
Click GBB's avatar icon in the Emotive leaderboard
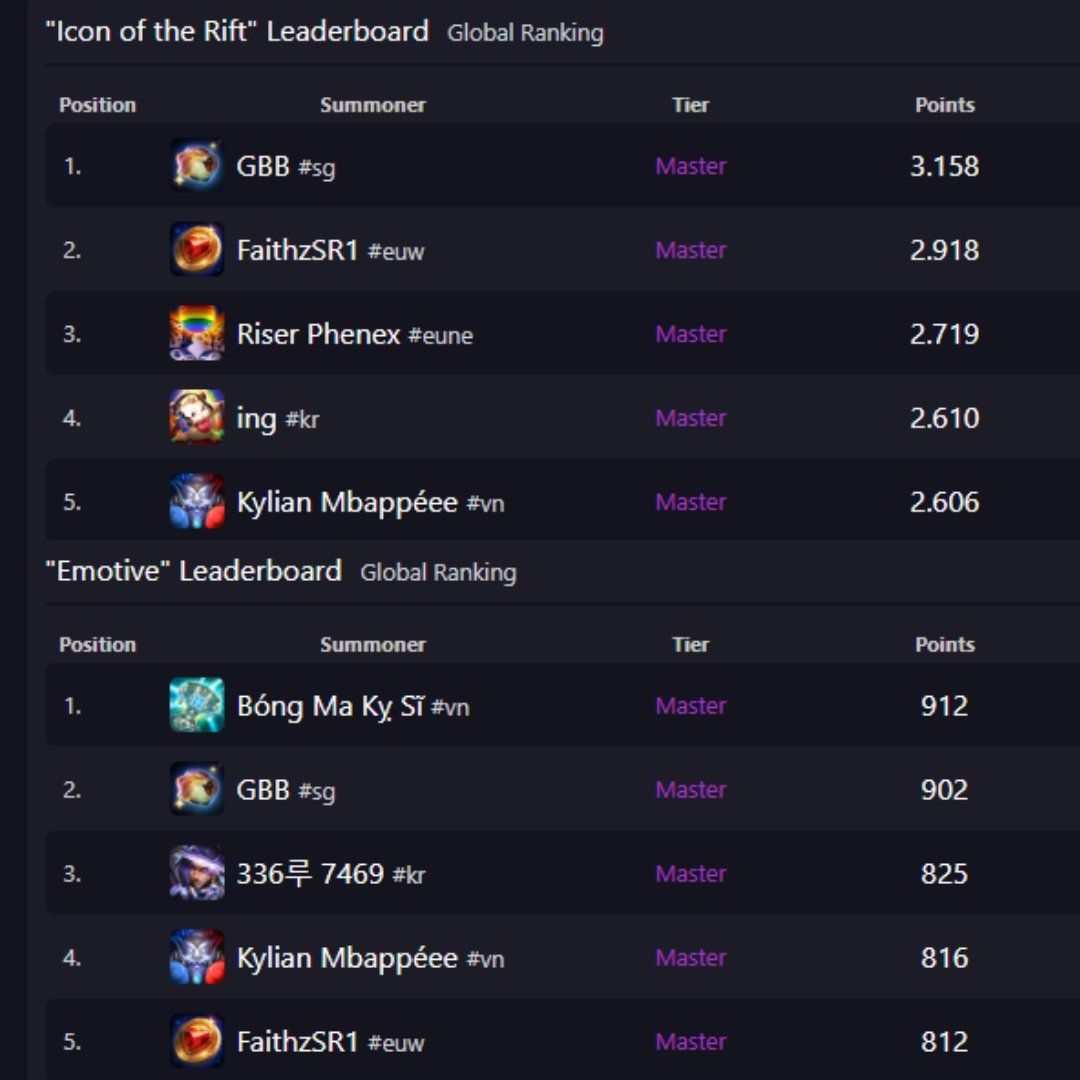[x=197, y=789]
